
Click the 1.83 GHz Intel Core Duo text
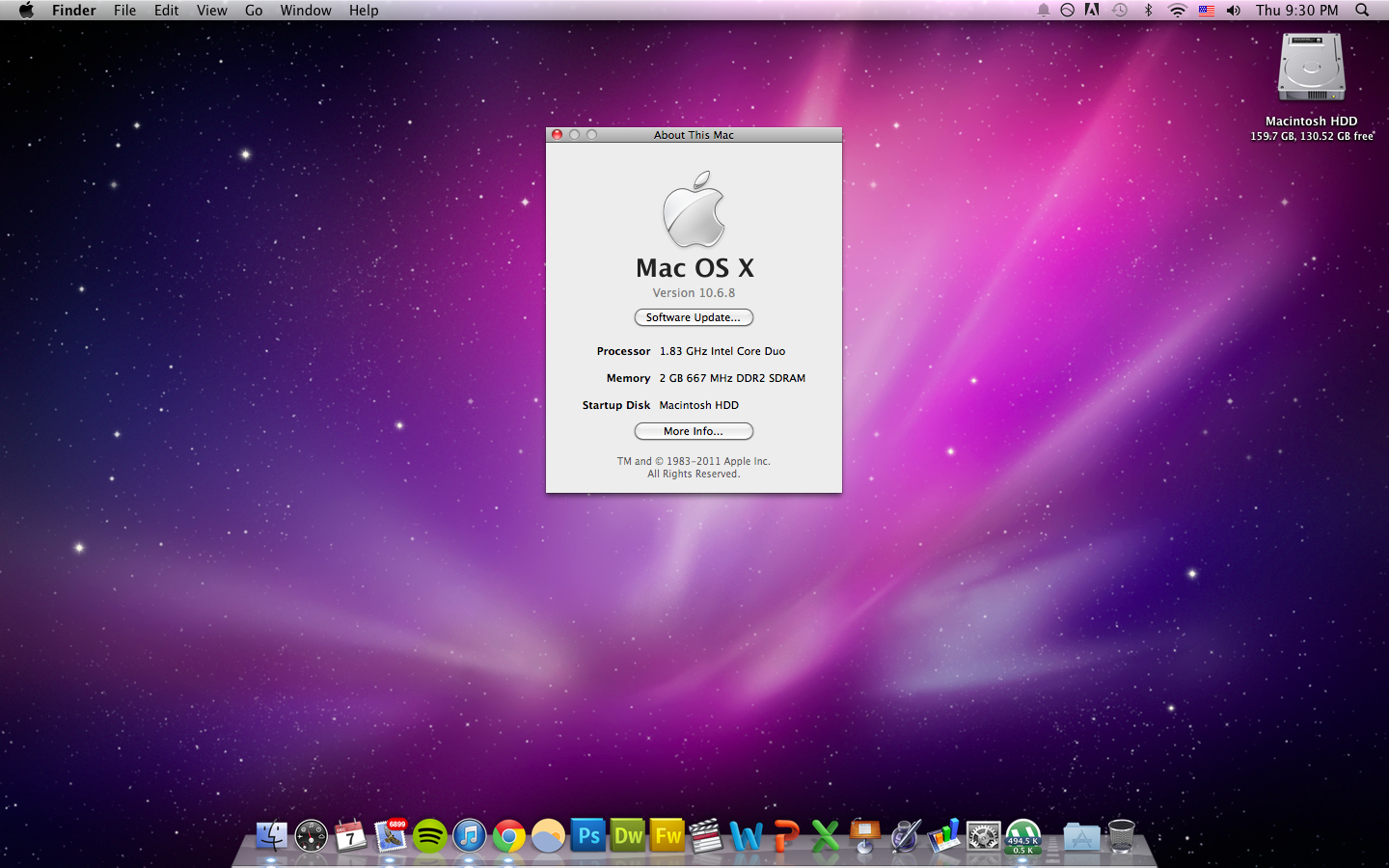point(722,351)
